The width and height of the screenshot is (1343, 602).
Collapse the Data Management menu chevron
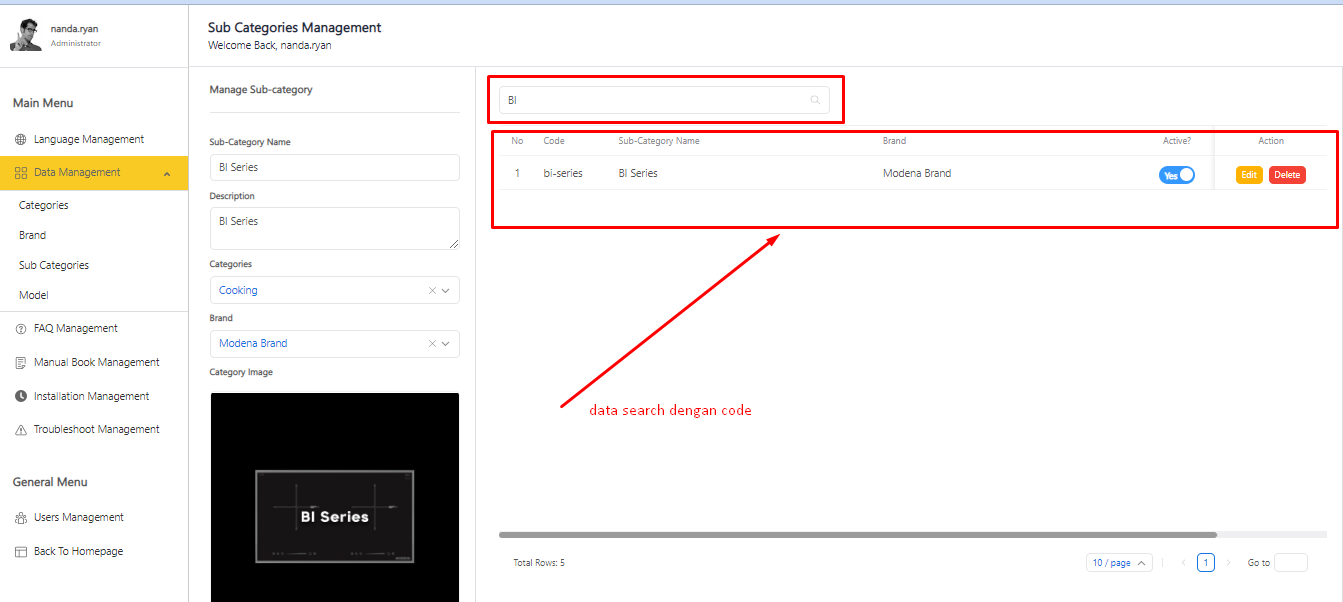click(167, 174)
